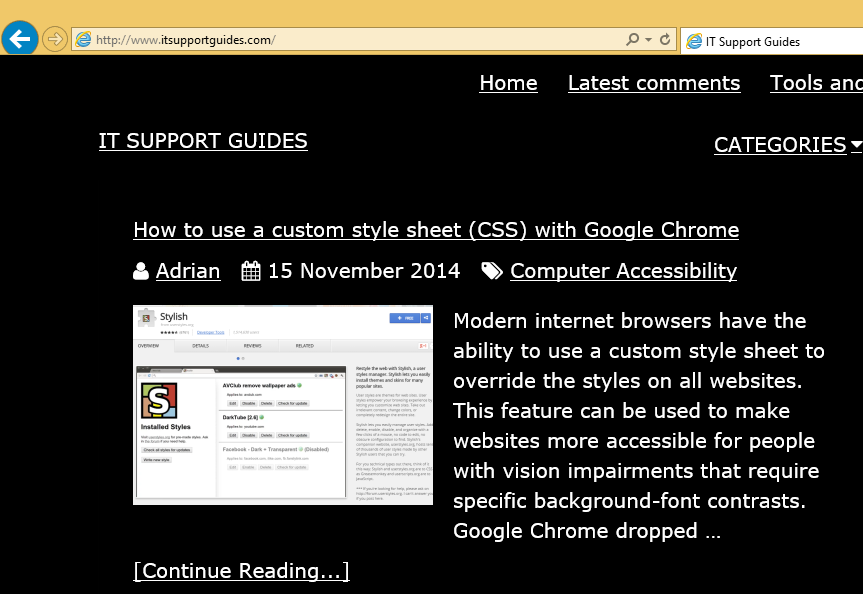Click the Forward navigation arrow button
The image size is (863, 594).
point(54,39)
